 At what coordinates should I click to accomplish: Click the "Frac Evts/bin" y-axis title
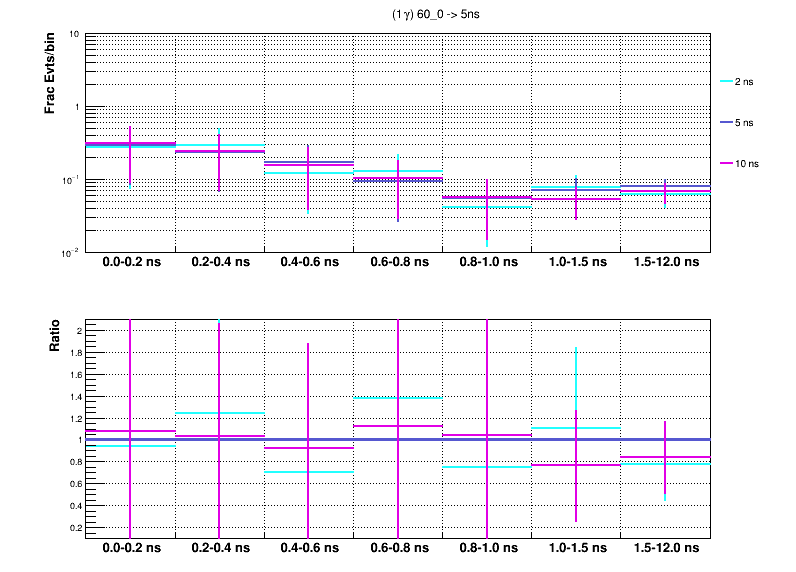[x=49, y=74]
